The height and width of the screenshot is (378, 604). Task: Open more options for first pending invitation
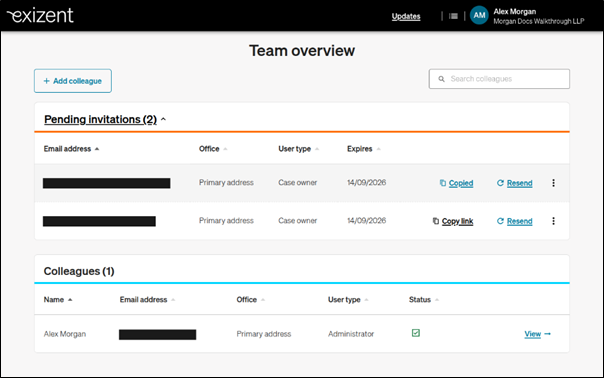554,183
